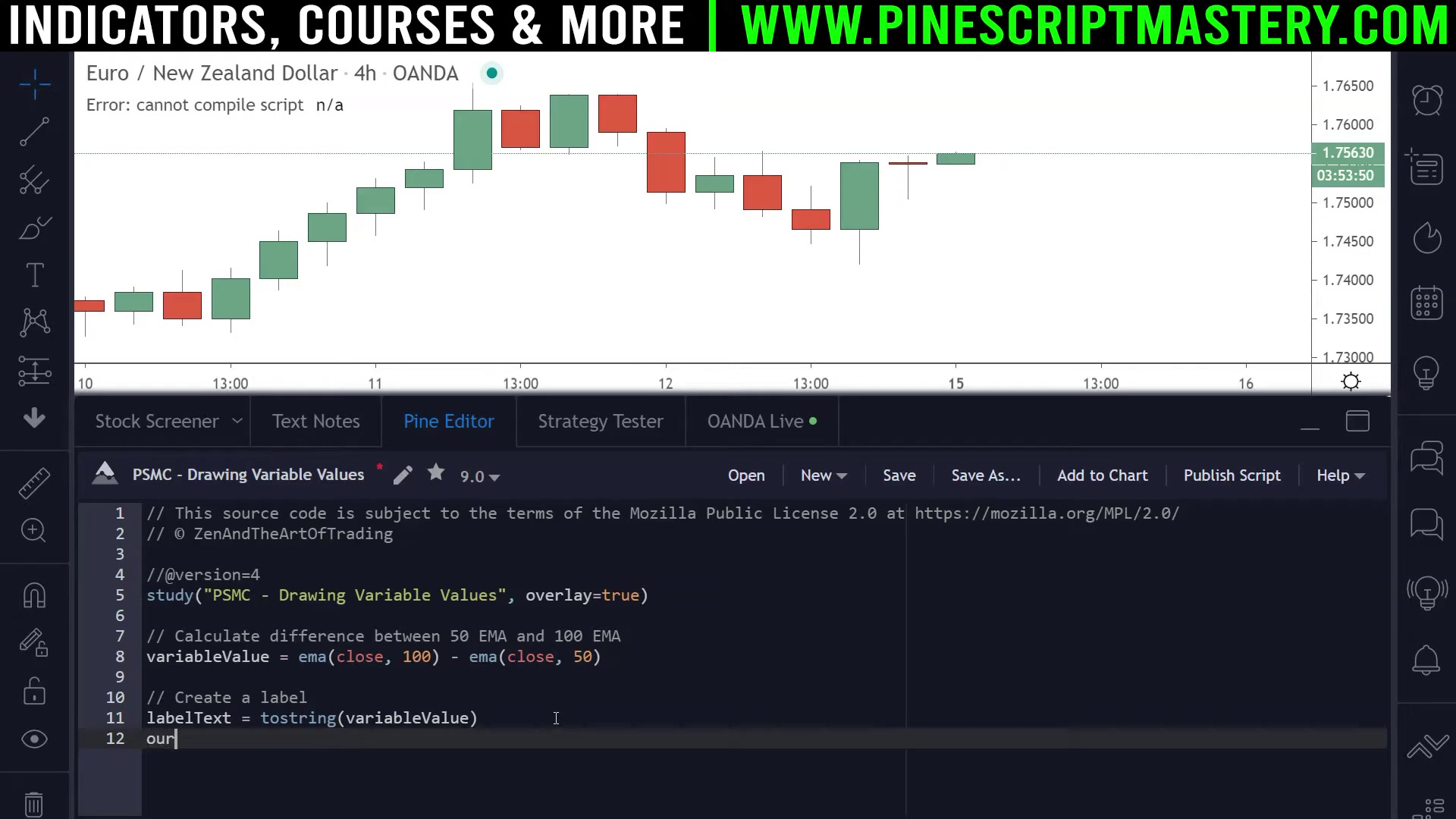The image size is (1456, 819).
Task: Maximize the bottom editor panel
Action: (1357, 421)
